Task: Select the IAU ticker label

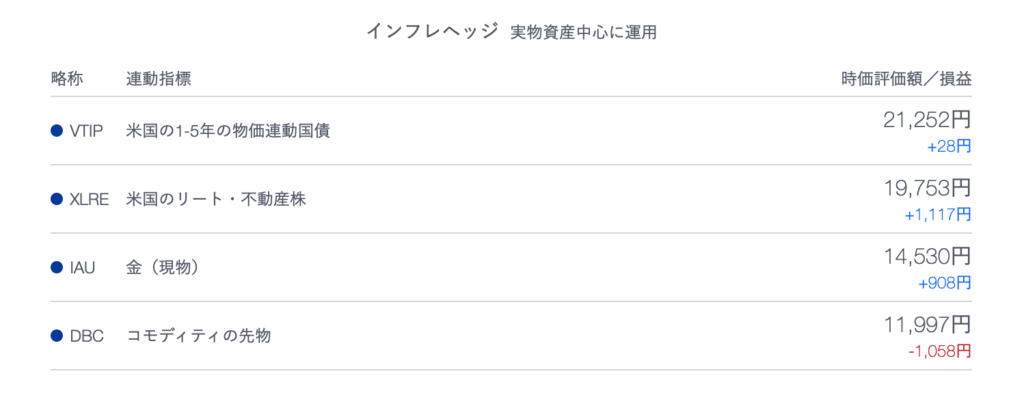Action: coord(82,268)
